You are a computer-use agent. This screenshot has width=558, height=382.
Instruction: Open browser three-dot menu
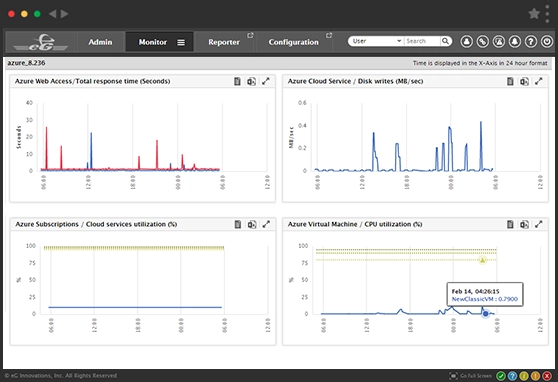547,14
